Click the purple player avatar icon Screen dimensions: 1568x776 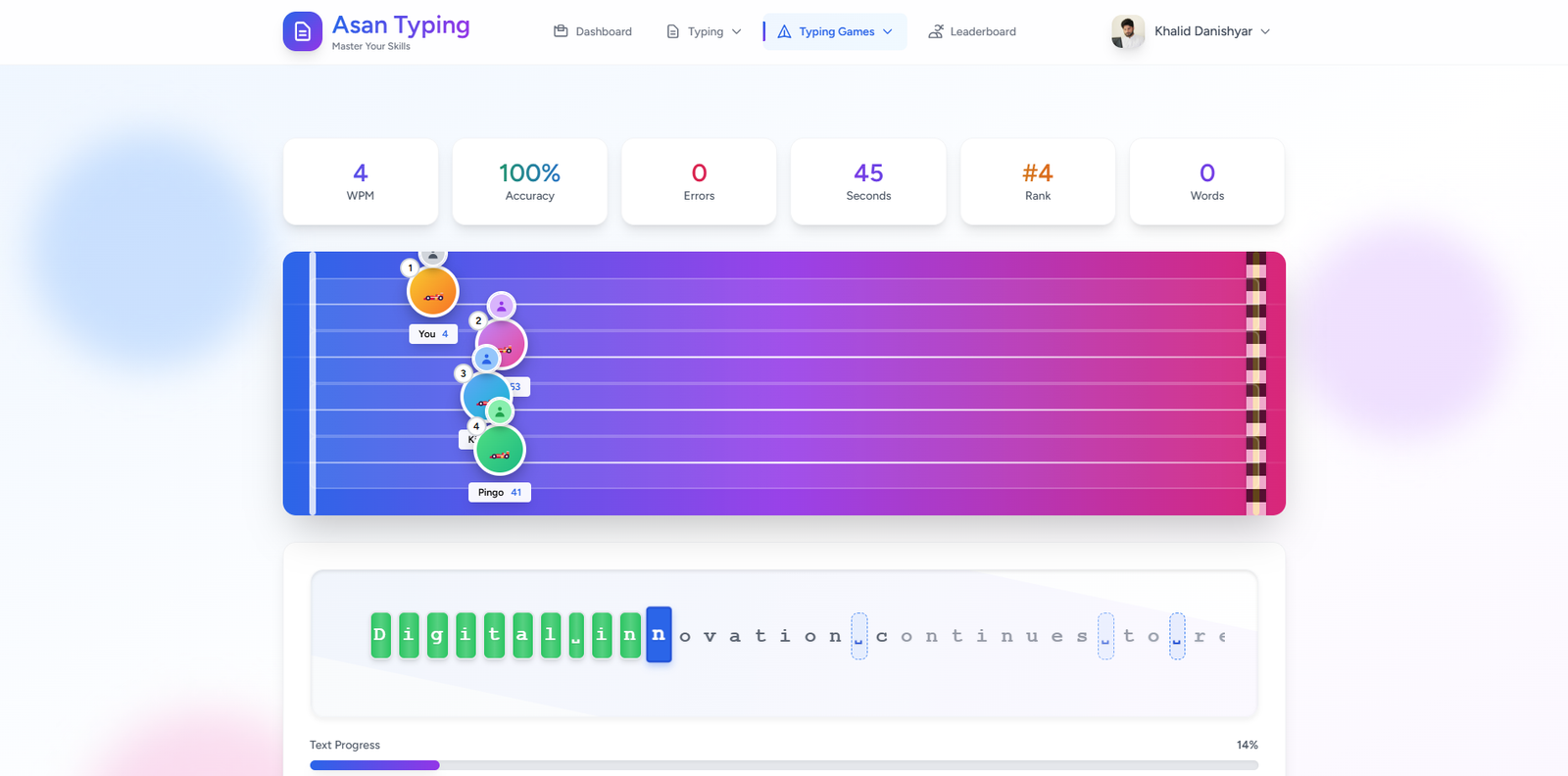pyautogui.click(x=501, y=306)
